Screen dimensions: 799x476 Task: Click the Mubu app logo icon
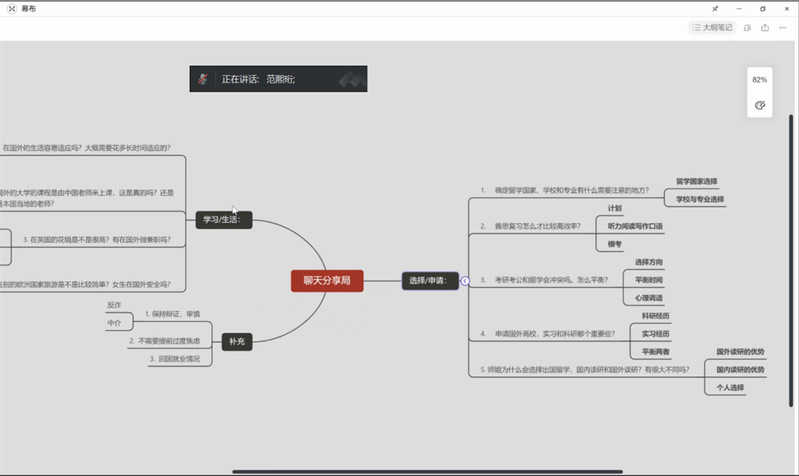click(x=11, y=8)
